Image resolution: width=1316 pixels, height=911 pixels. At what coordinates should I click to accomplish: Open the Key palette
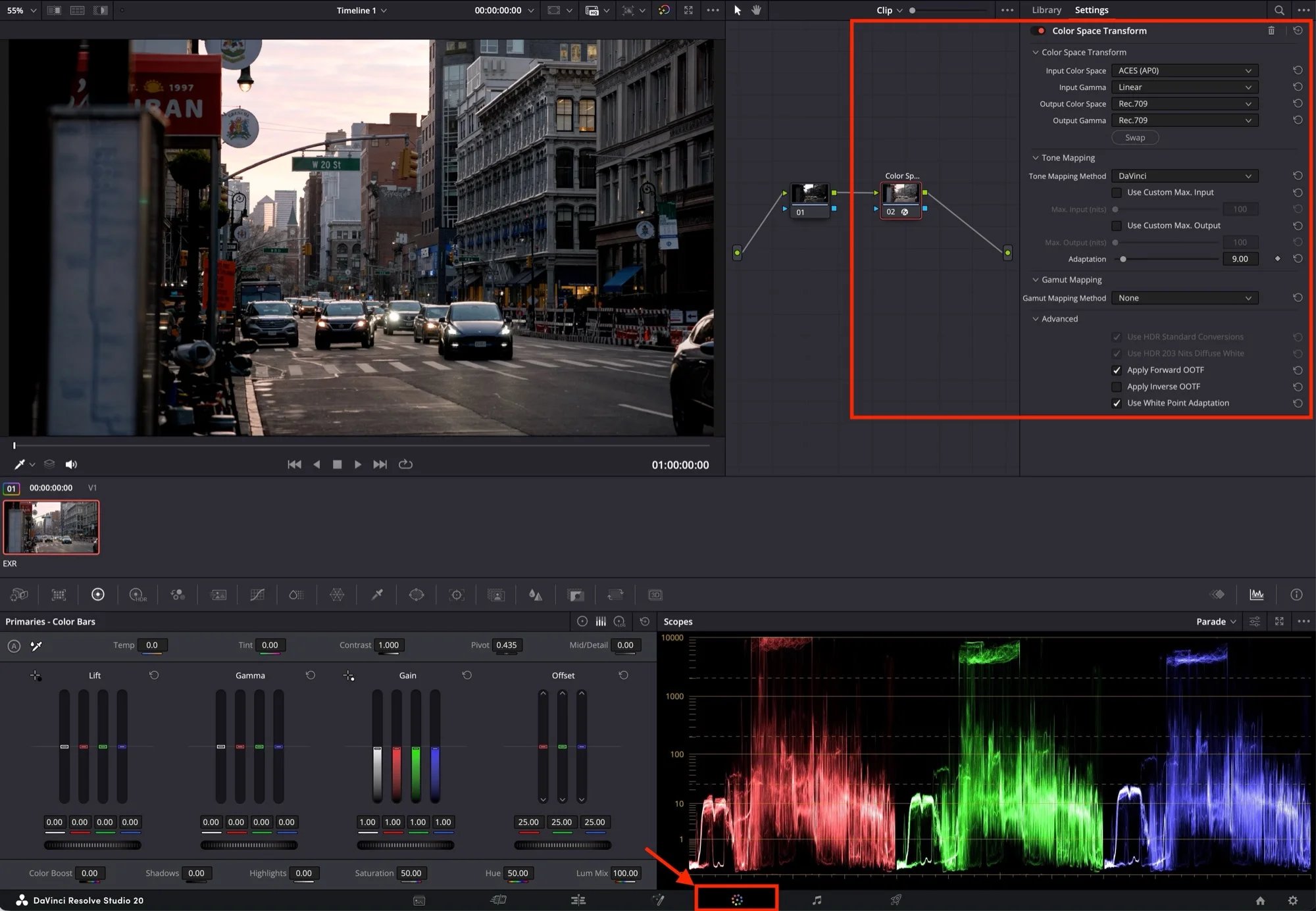coord(576,595)
